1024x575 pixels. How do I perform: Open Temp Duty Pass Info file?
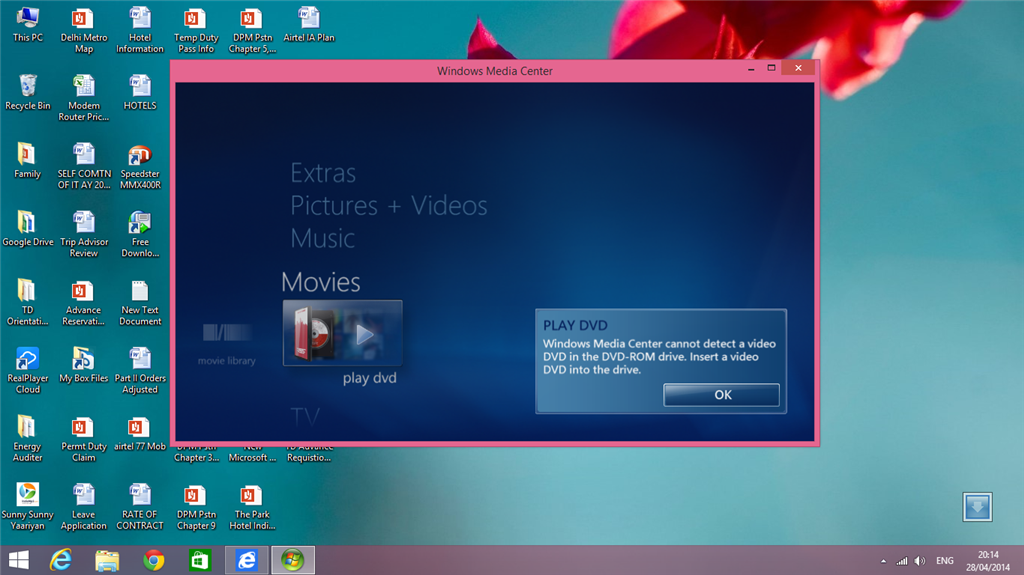click(196, 30)
